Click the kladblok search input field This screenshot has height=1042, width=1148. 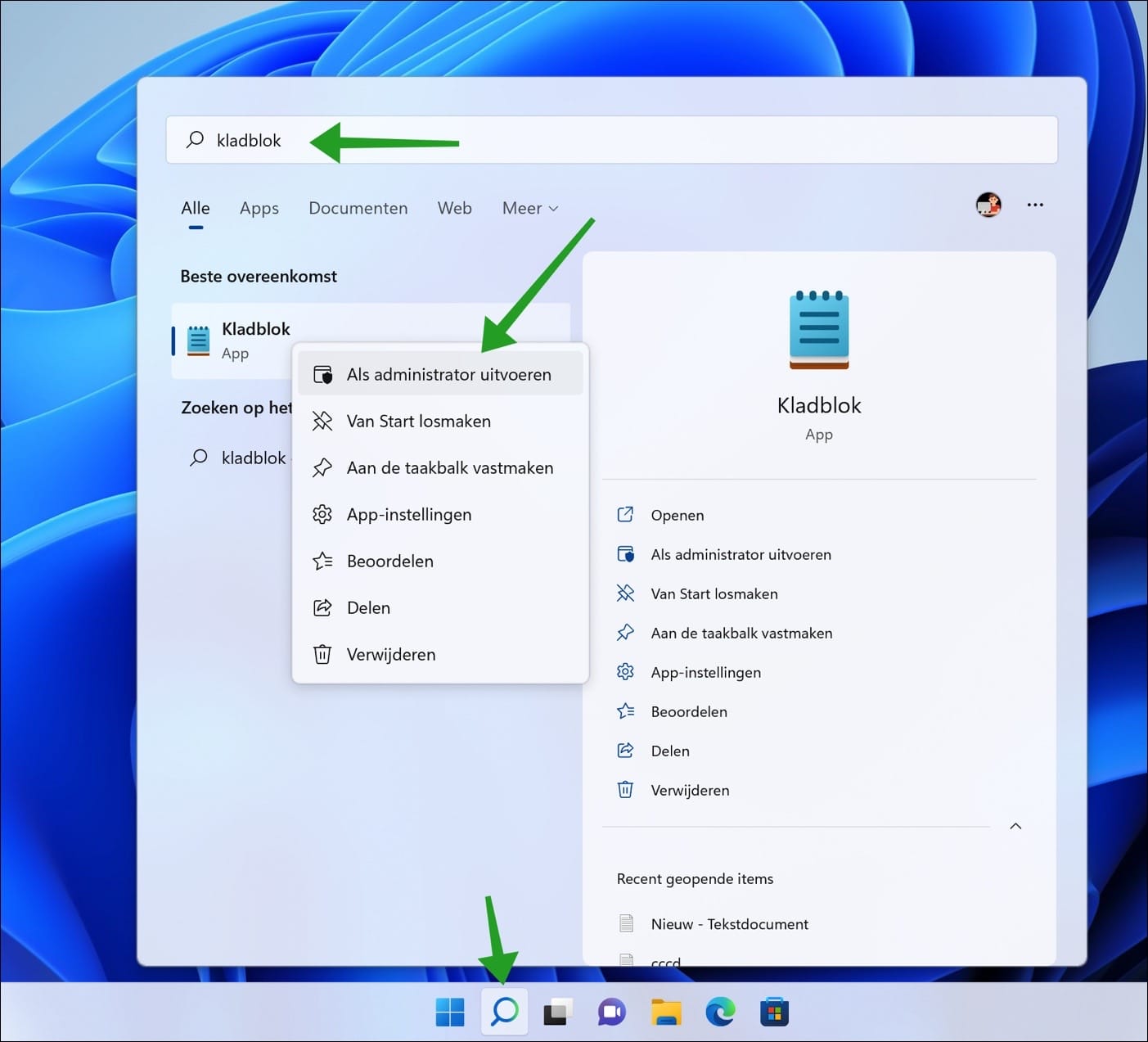click(x=250, y=140)
